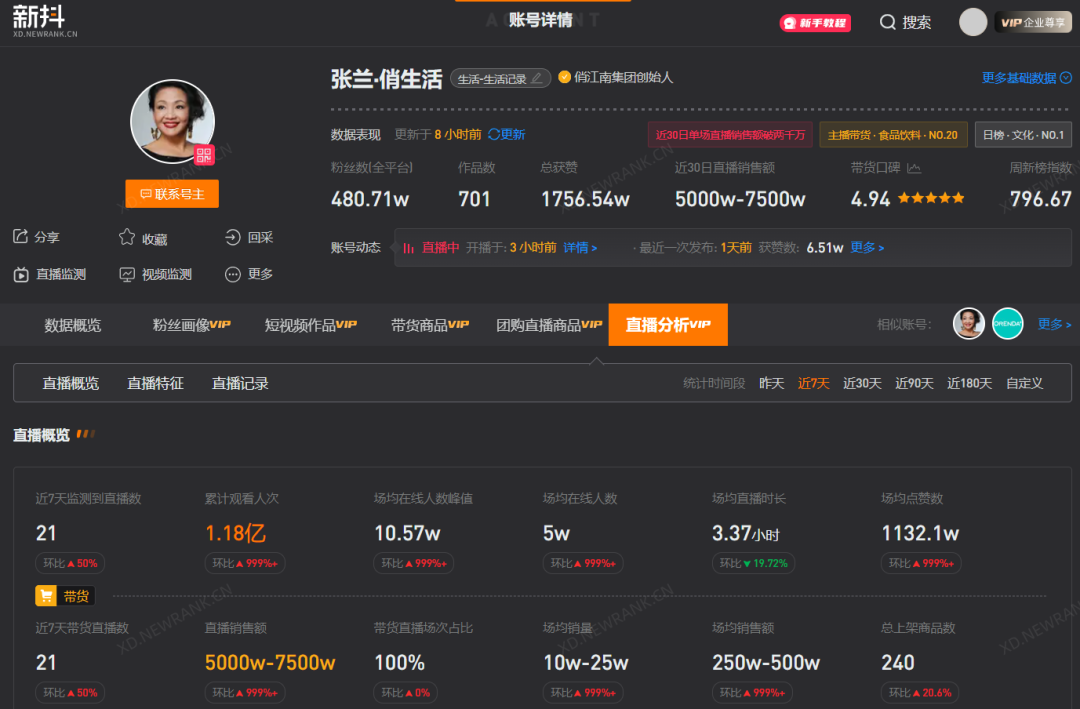Click 粉丝数 value 480.71w
The width and height of the screenshot is (1080, 709).
coord(370,199)
